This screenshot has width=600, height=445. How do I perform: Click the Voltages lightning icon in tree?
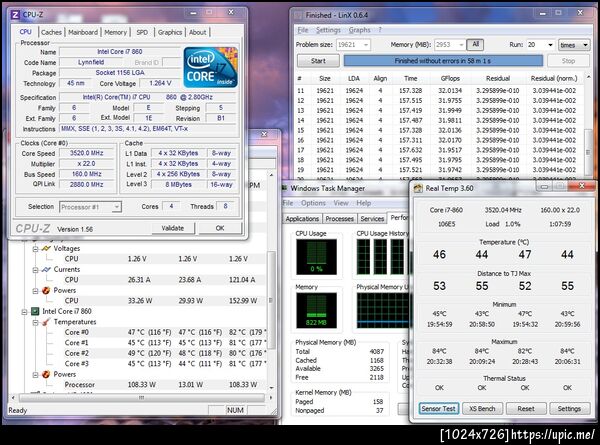pos(46,248)
